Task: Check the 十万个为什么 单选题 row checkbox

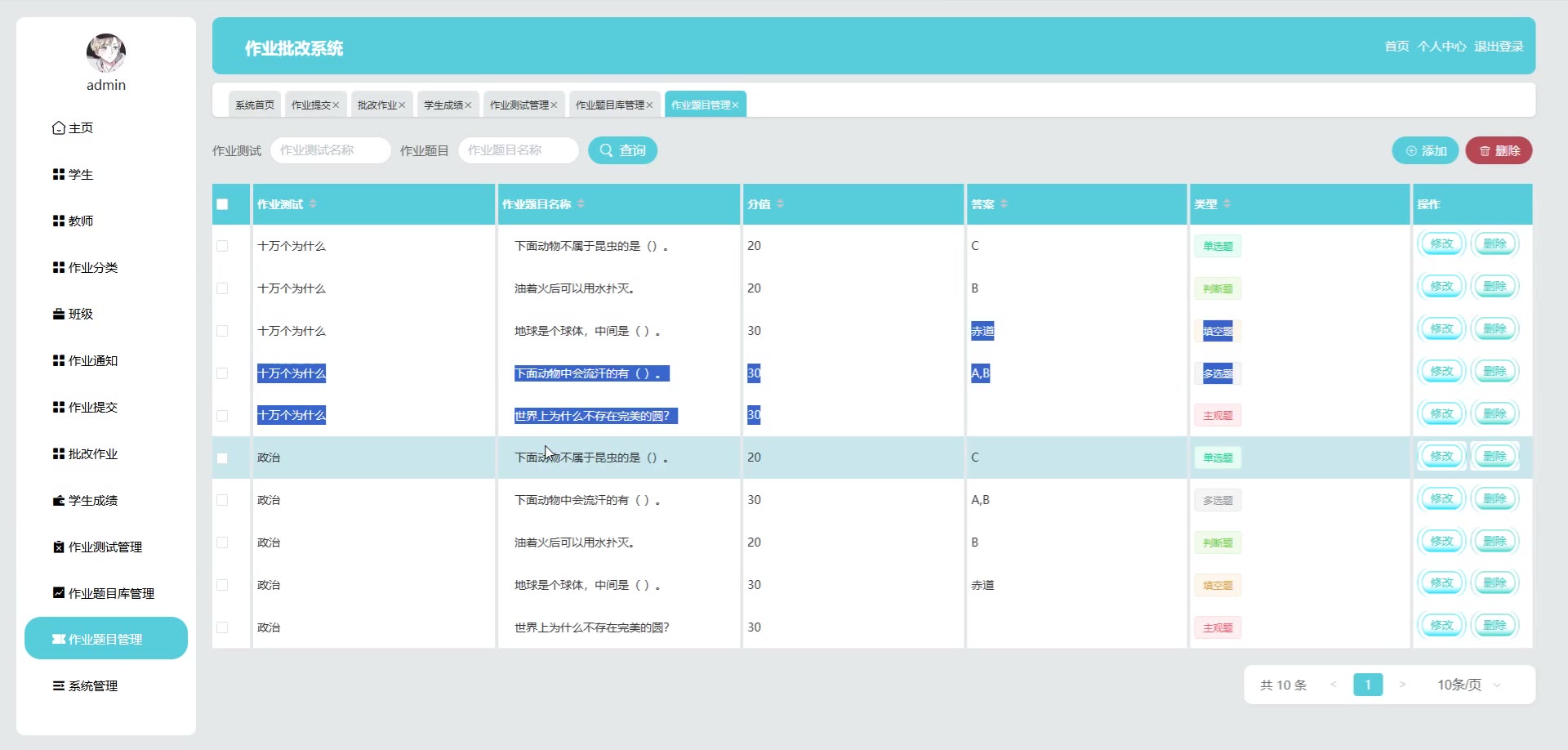Action: 222,246
